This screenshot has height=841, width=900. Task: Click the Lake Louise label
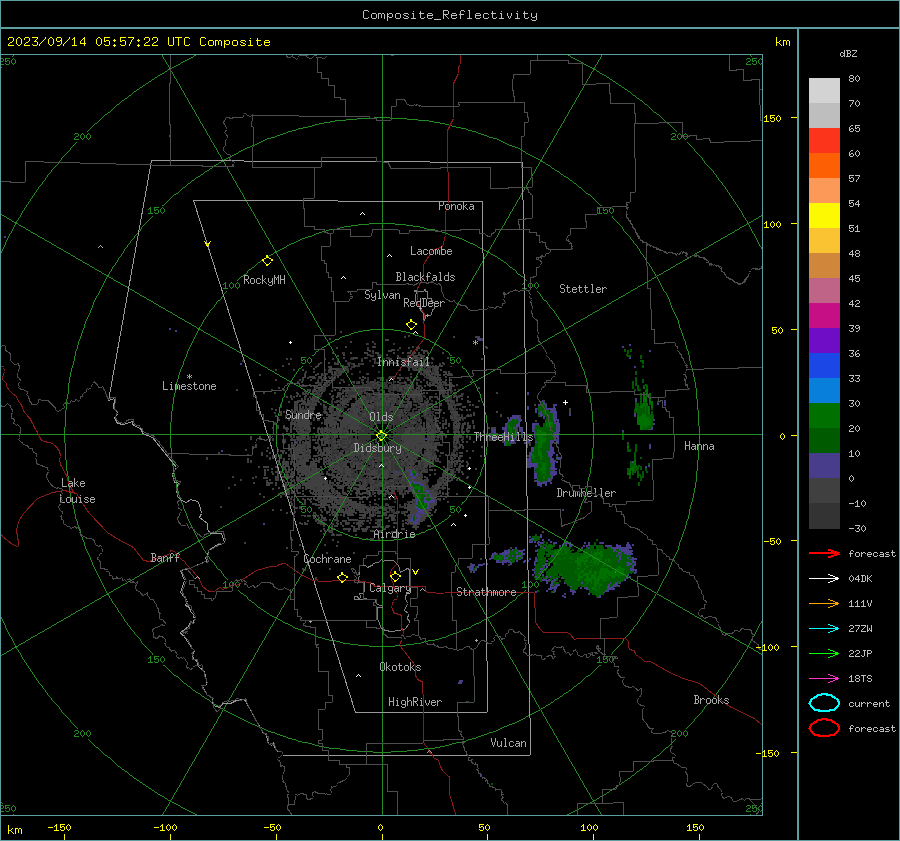pyautogui.click(x=77, y=491)
